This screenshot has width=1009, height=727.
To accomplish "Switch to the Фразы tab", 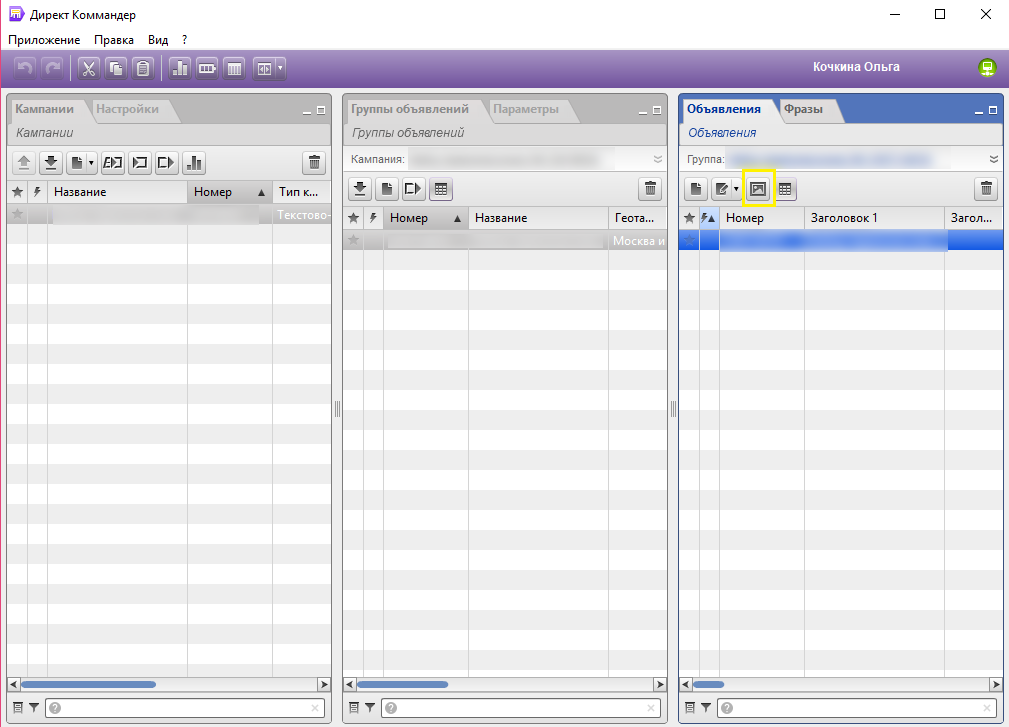I will point(803,109).
